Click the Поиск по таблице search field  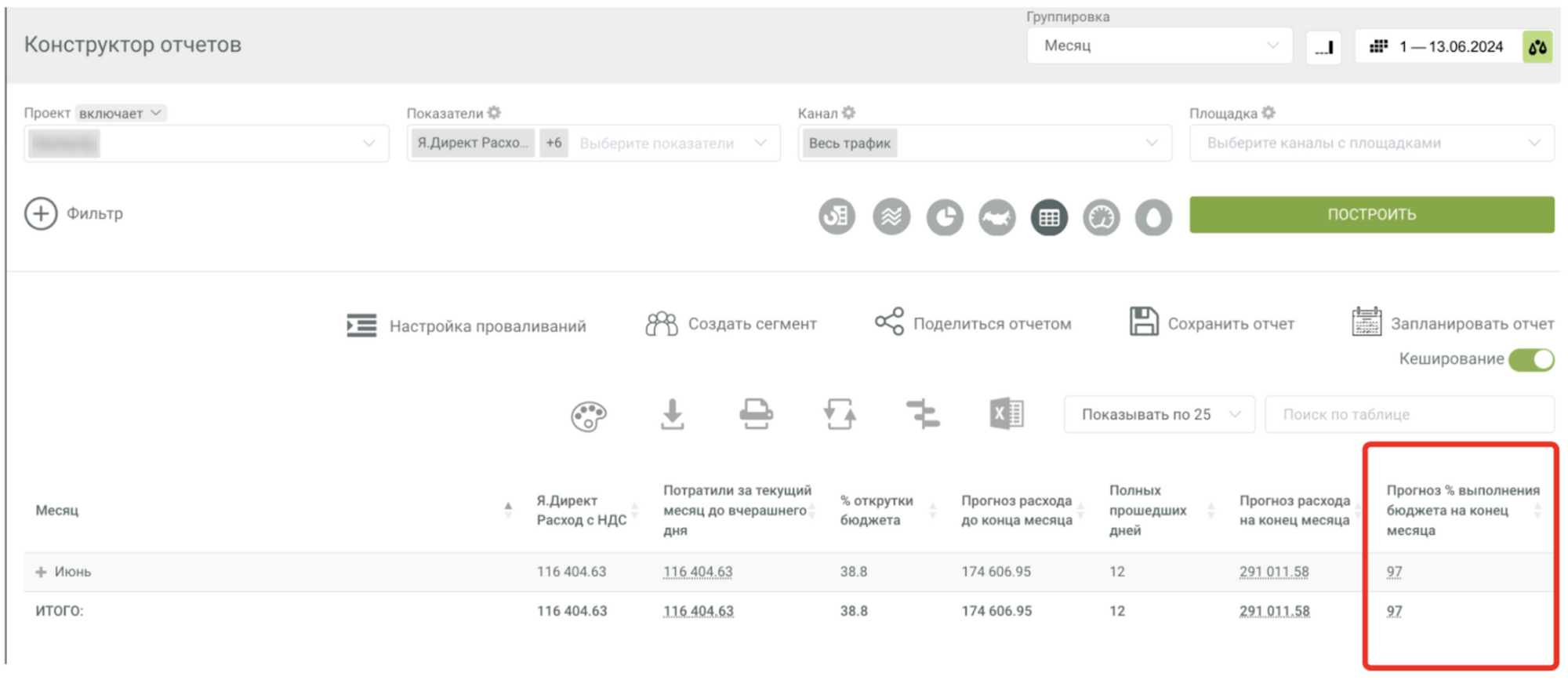coord(1408,415)
